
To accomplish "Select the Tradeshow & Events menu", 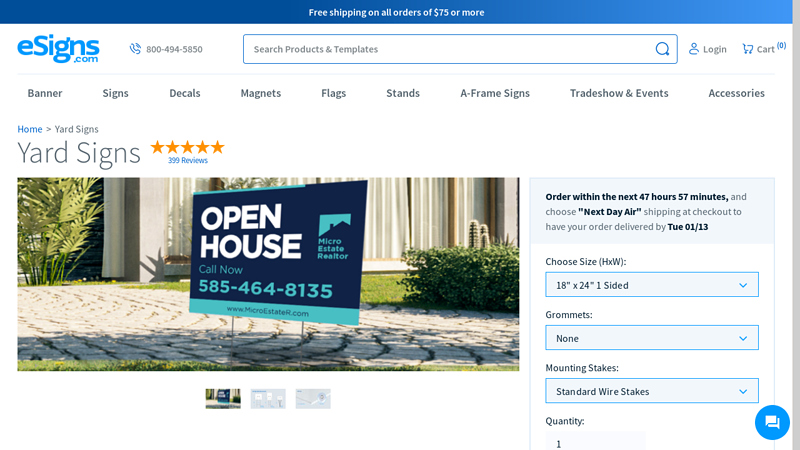I will click(619, 93).
